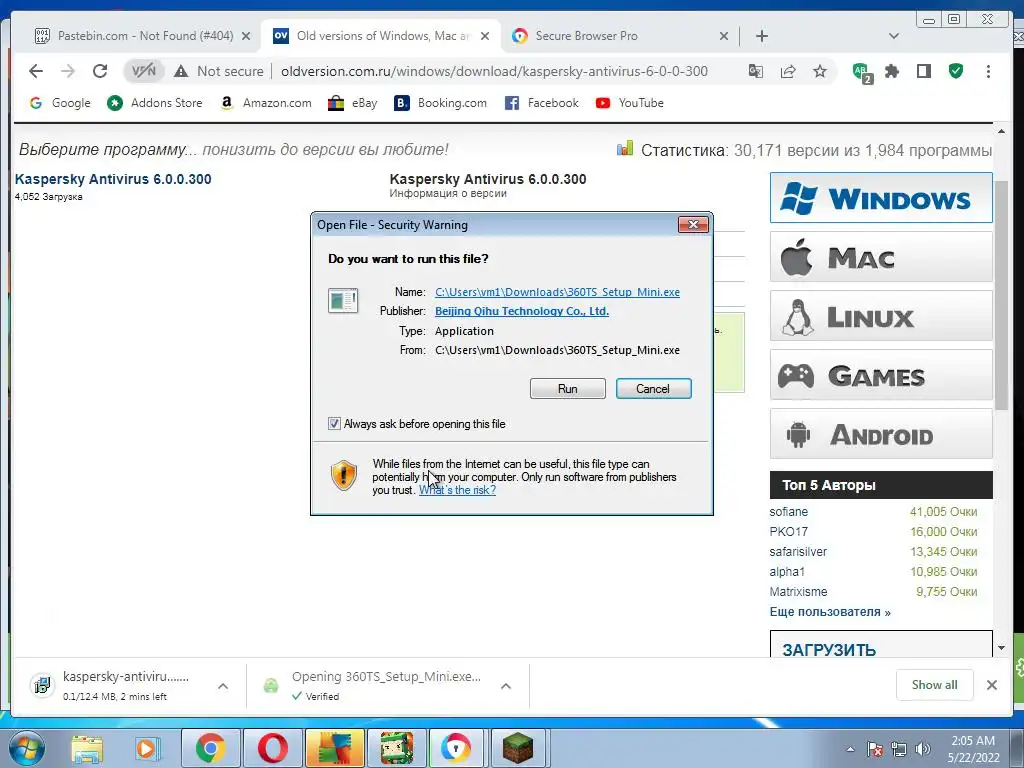Click the volume speaker tray icon

(923, 749)
